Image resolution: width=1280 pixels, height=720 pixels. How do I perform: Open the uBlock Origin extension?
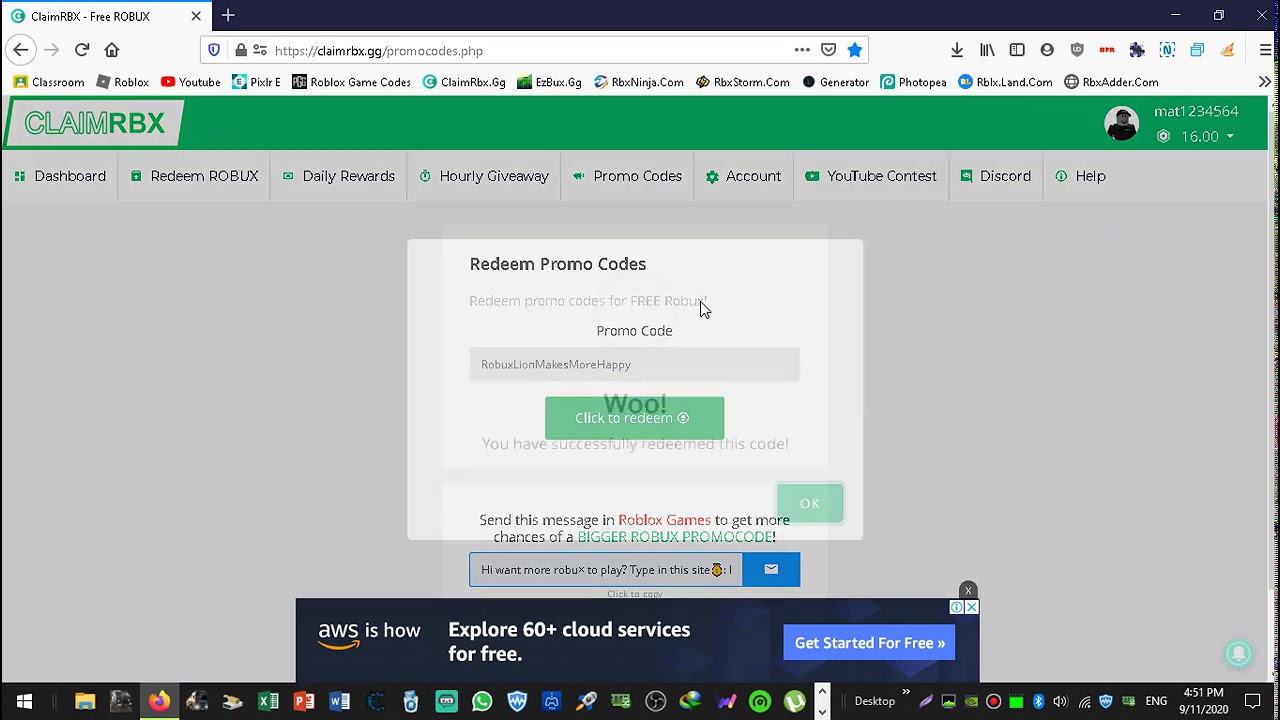coord(1077,50)
